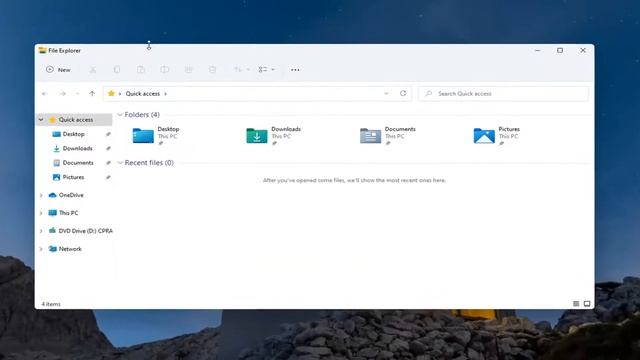This screenshot has height=360, width=640.
Task: Click the pin icon next to sidebar Pictures
Action: coord(108,177)
